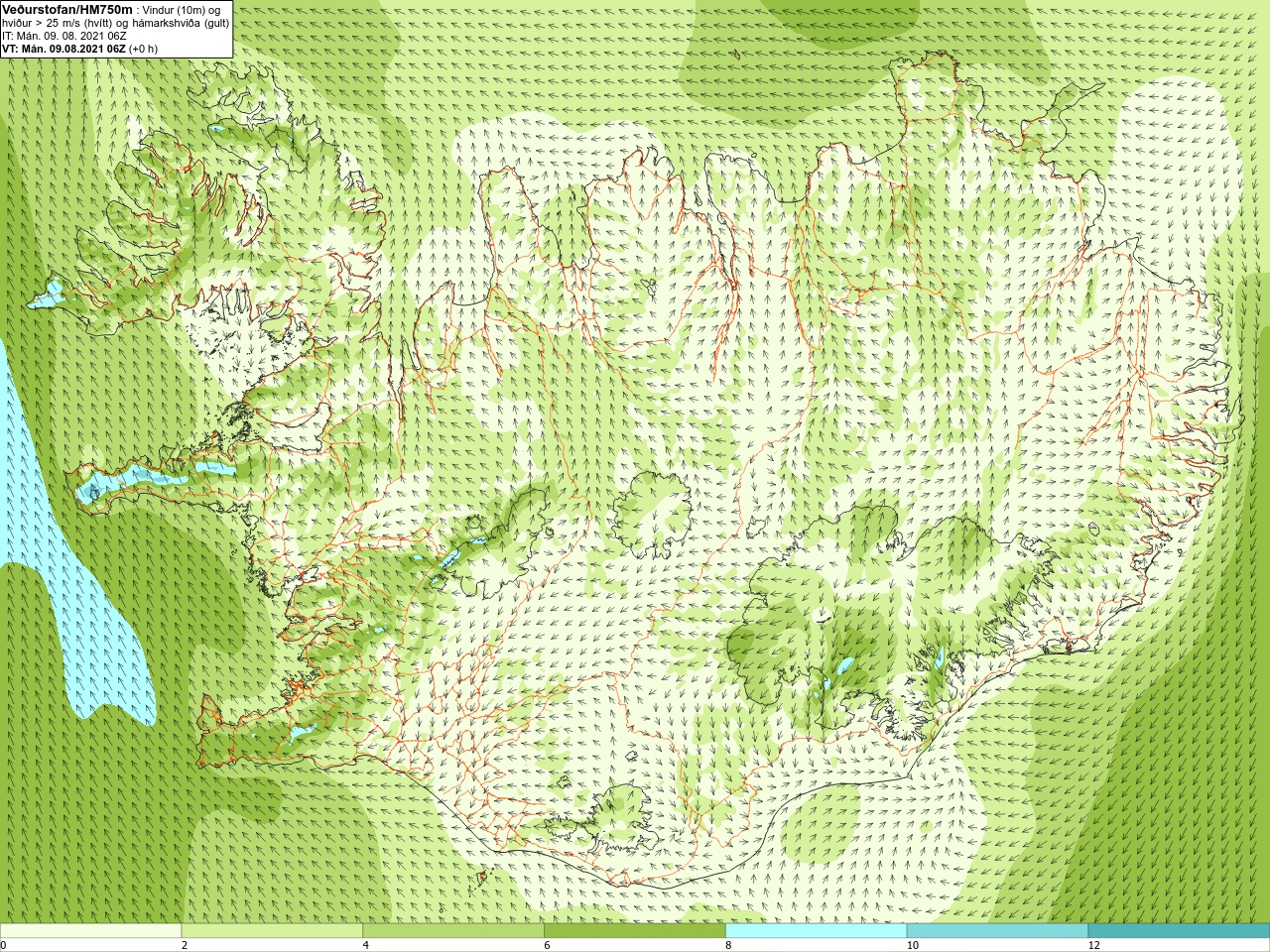Click the "Veðurstofan/HM750m" title text
Screen dimensions: 1270x952
(x=66, y=9)
